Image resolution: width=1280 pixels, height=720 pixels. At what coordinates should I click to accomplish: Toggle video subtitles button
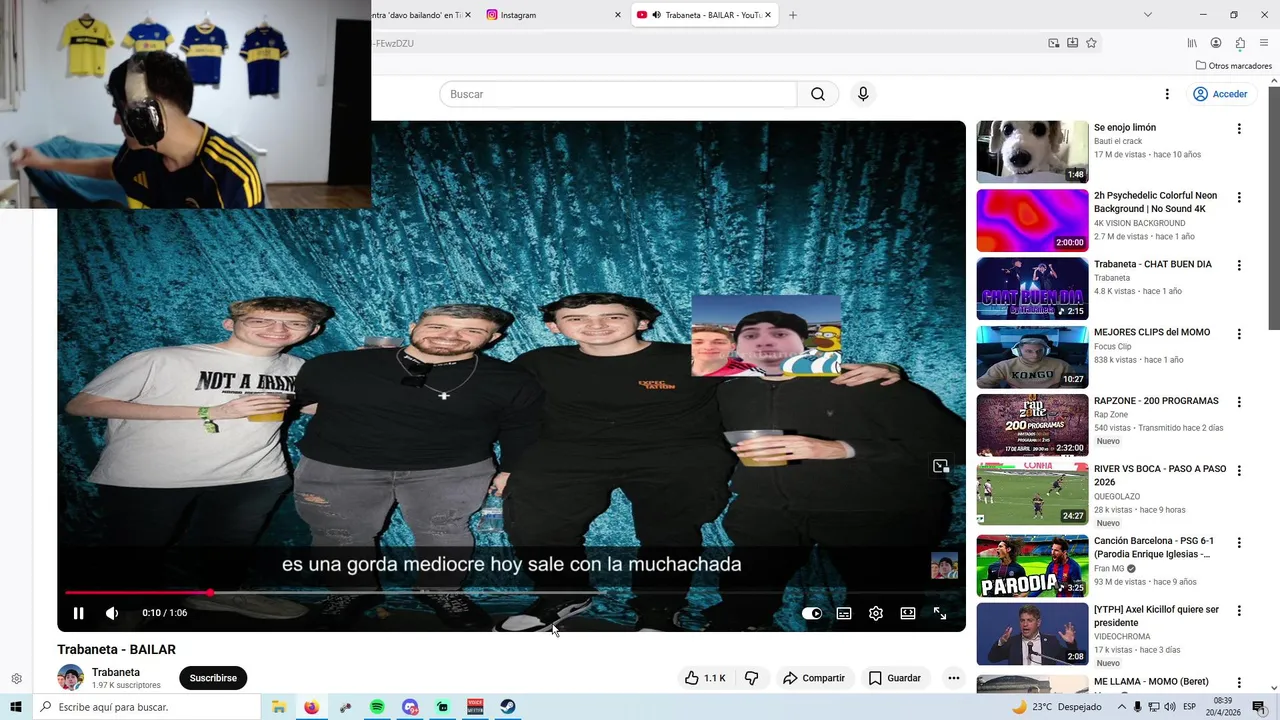844,613
